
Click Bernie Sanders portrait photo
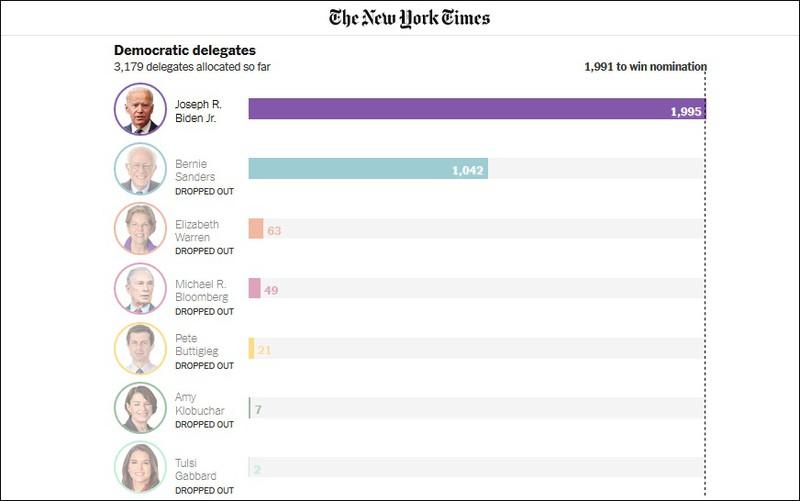coord(140,169)
